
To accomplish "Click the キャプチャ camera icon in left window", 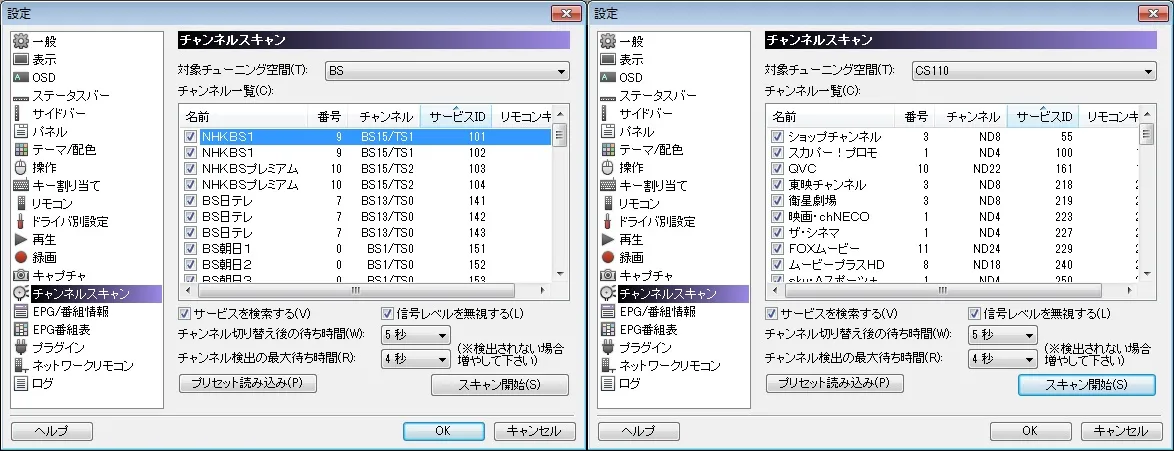I will (21, 275).
